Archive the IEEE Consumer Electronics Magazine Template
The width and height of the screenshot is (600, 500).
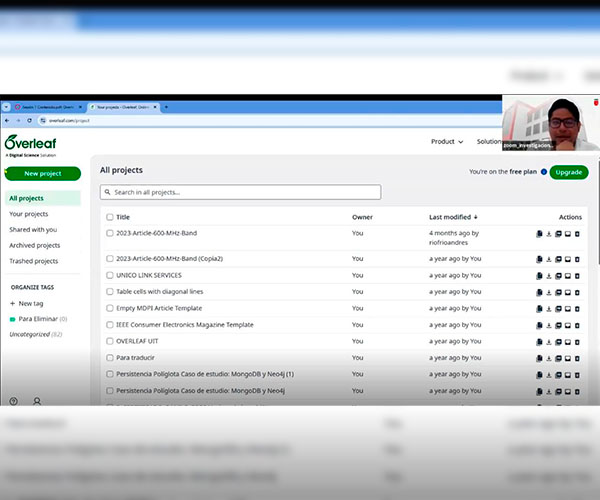pyautogui.click(x=568, y=325)
